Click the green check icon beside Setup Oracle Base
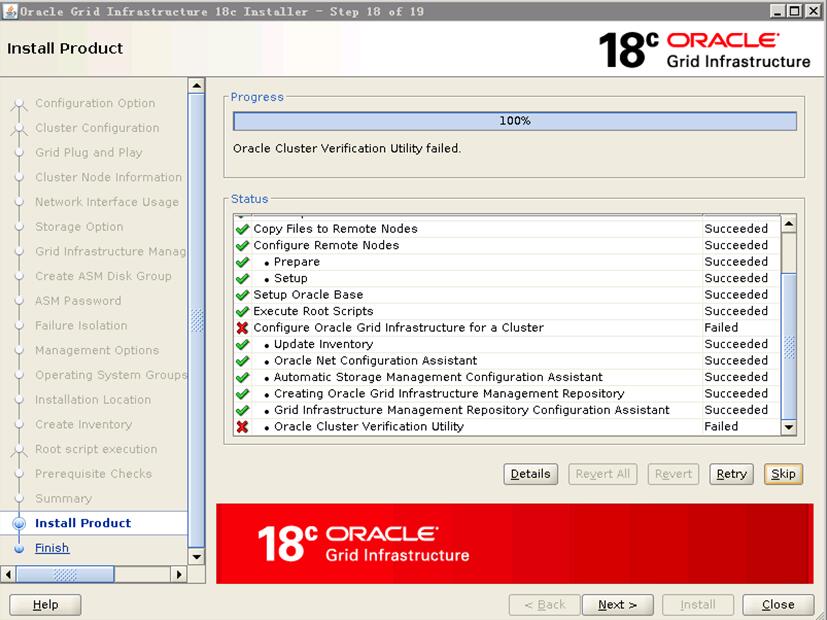827x620 pixels. (242, 295)
